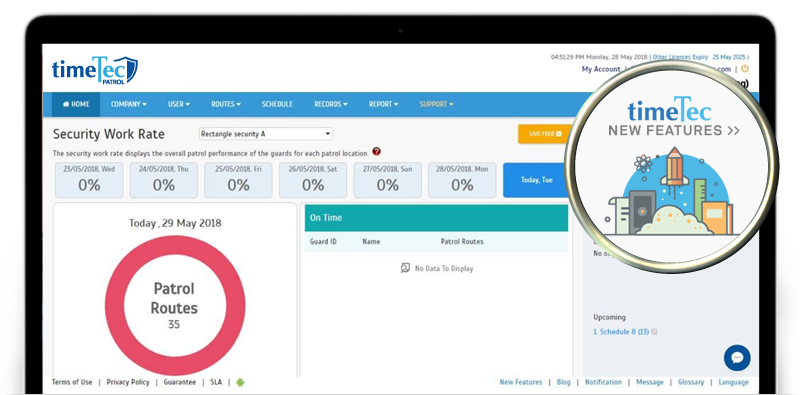The image size is (800, 395).
Task: Click the orange power logout icon
Action: point(745,68)
